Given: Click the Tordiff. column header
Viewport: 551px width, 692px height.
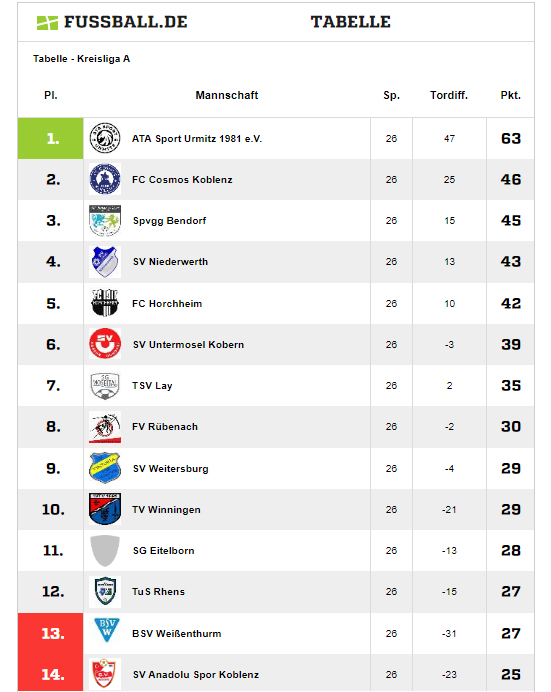Looking at the screenshot, I should tap(449, 95).
